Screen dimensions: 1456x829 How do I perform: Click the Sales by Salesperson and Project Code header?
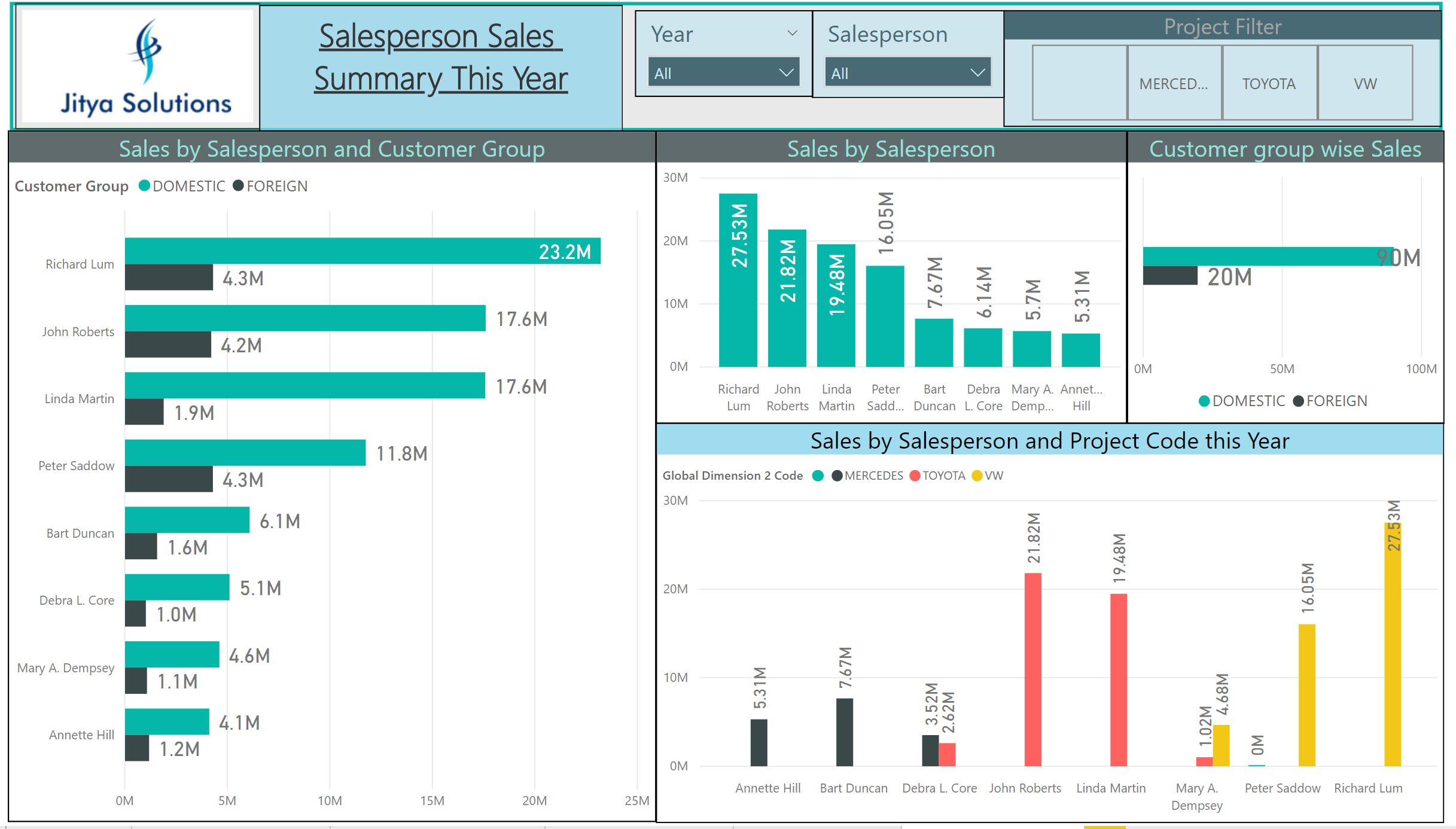coord(1050,440)
